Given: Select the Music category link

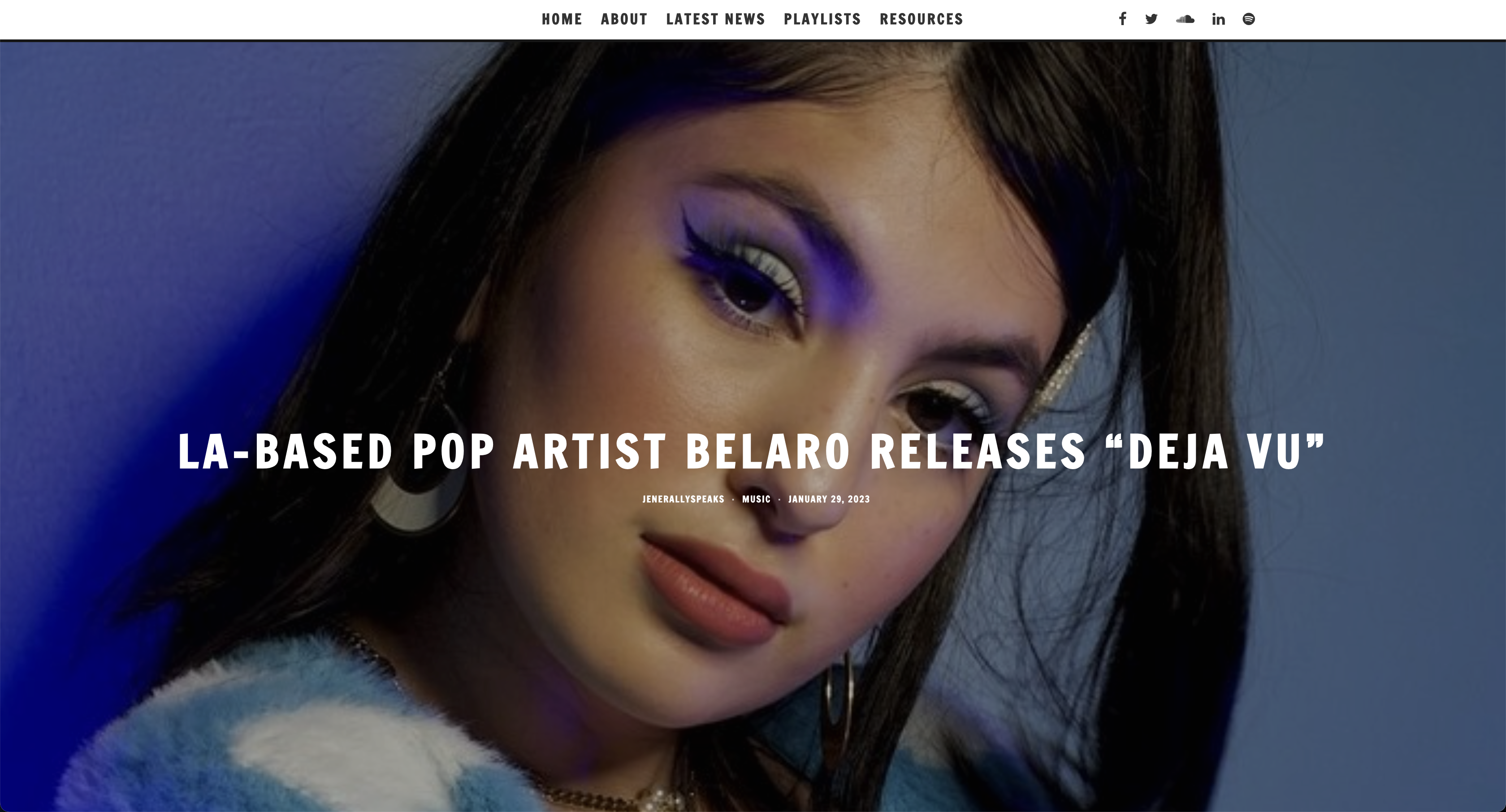Looking at the screenshot, I should click(x=757, y=499).
